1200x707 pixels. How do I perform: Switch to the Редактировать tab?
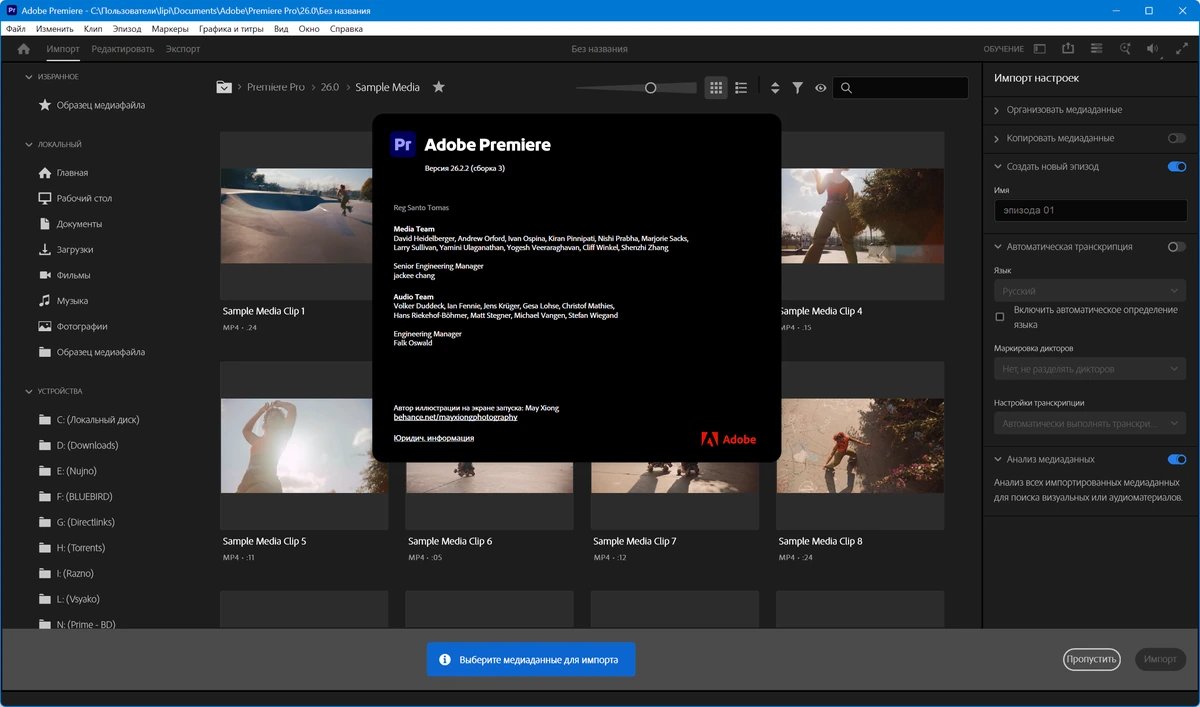tap(123, 49)
